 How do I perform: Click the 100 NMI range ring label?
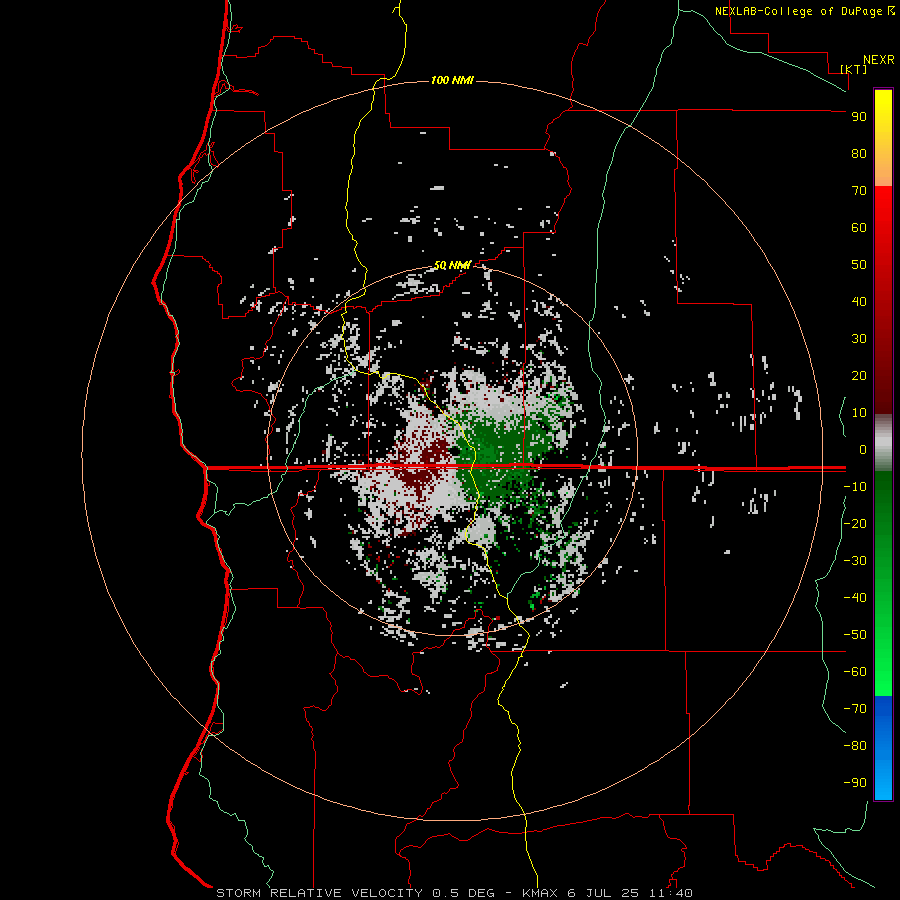click(x=452, y=80)
